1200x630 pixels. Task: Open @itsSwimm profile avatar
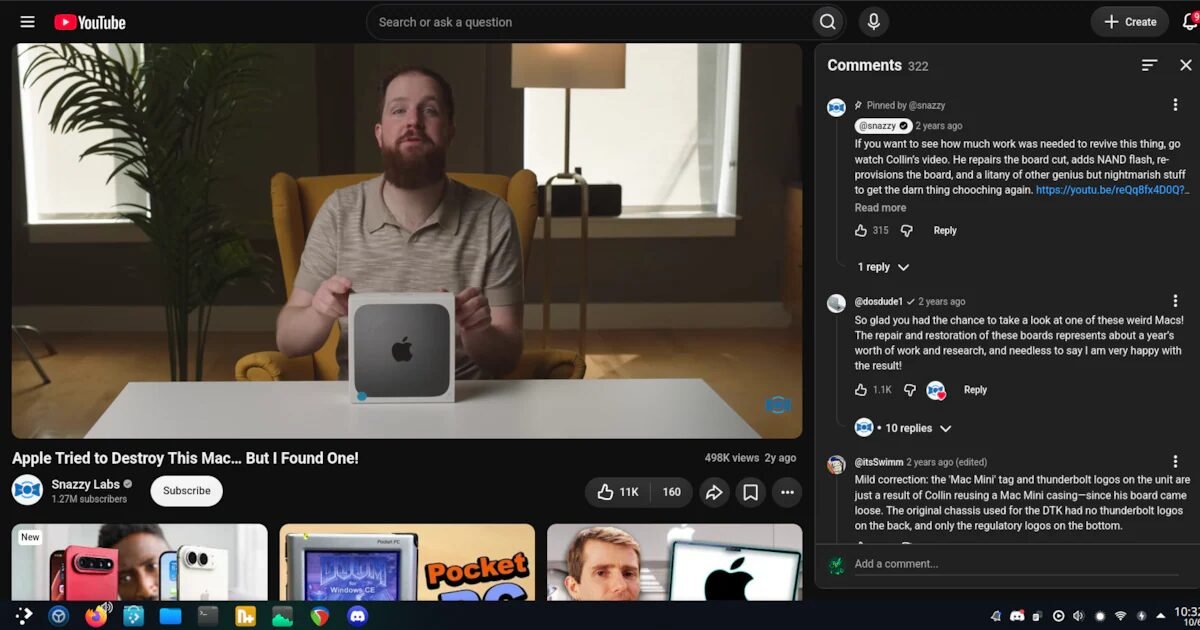point(837,465)
